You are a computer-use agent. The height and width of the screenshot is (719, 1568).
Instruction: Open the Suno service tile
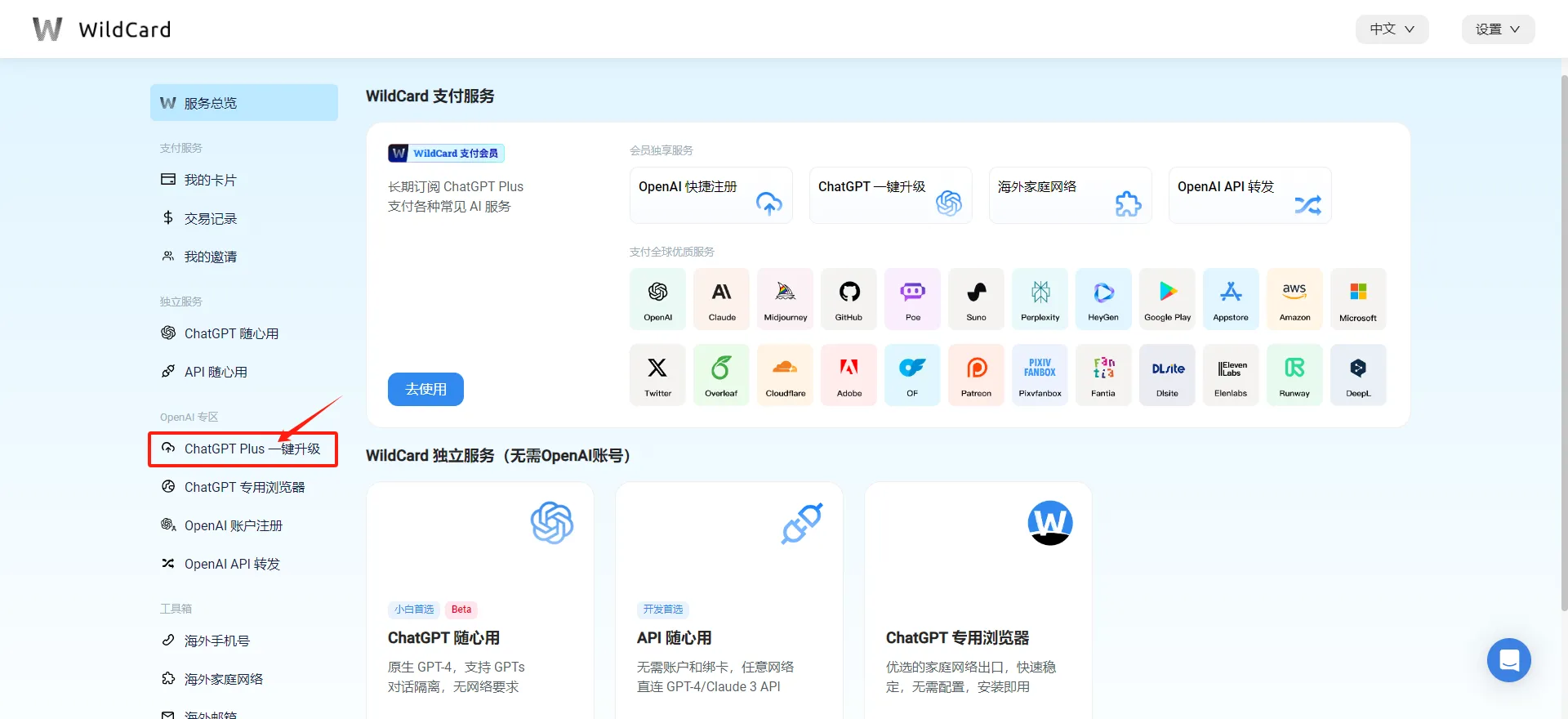tap(976, 299)
